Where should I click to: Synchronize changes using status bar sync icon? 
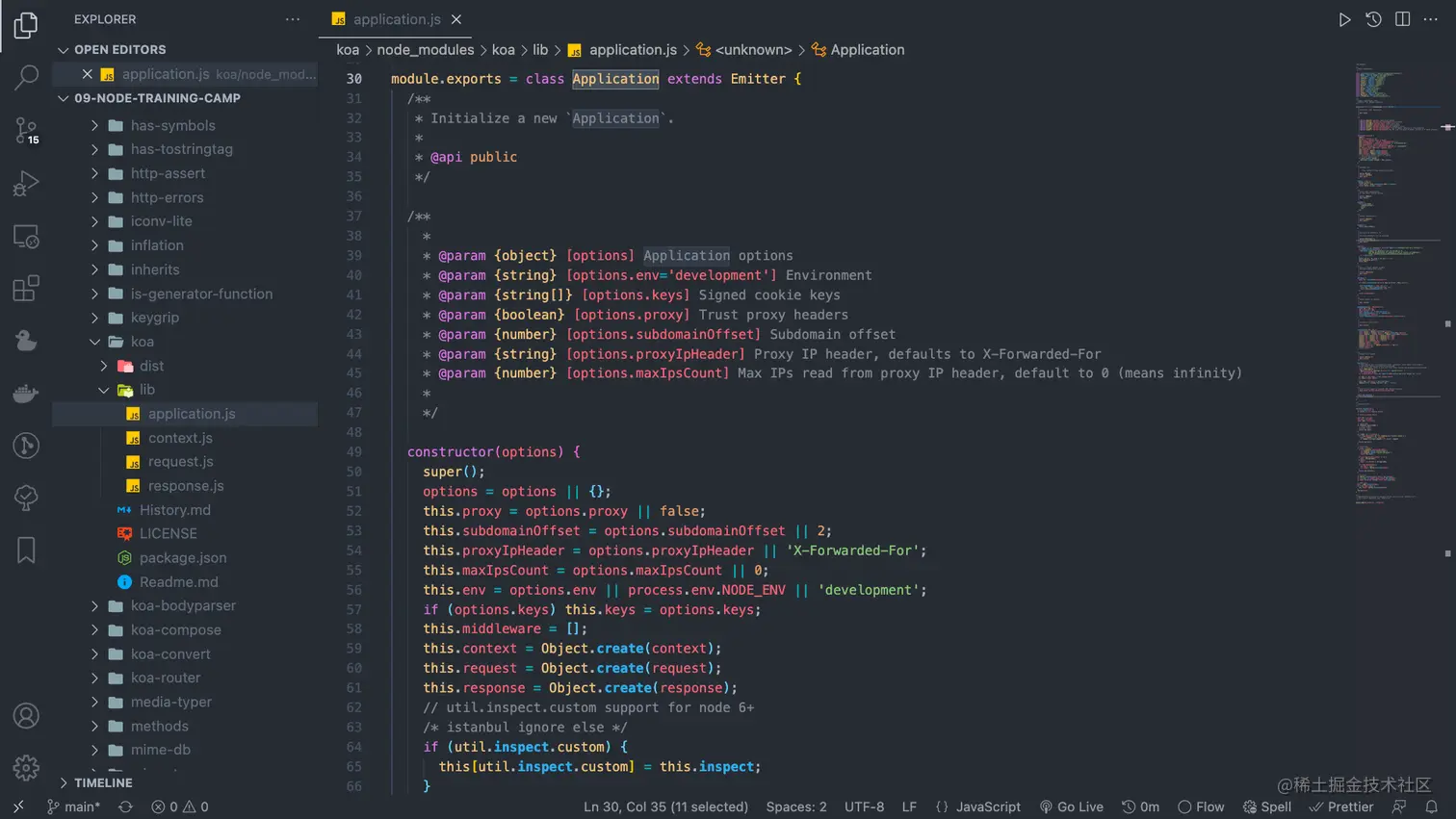(x=125, y=807)
